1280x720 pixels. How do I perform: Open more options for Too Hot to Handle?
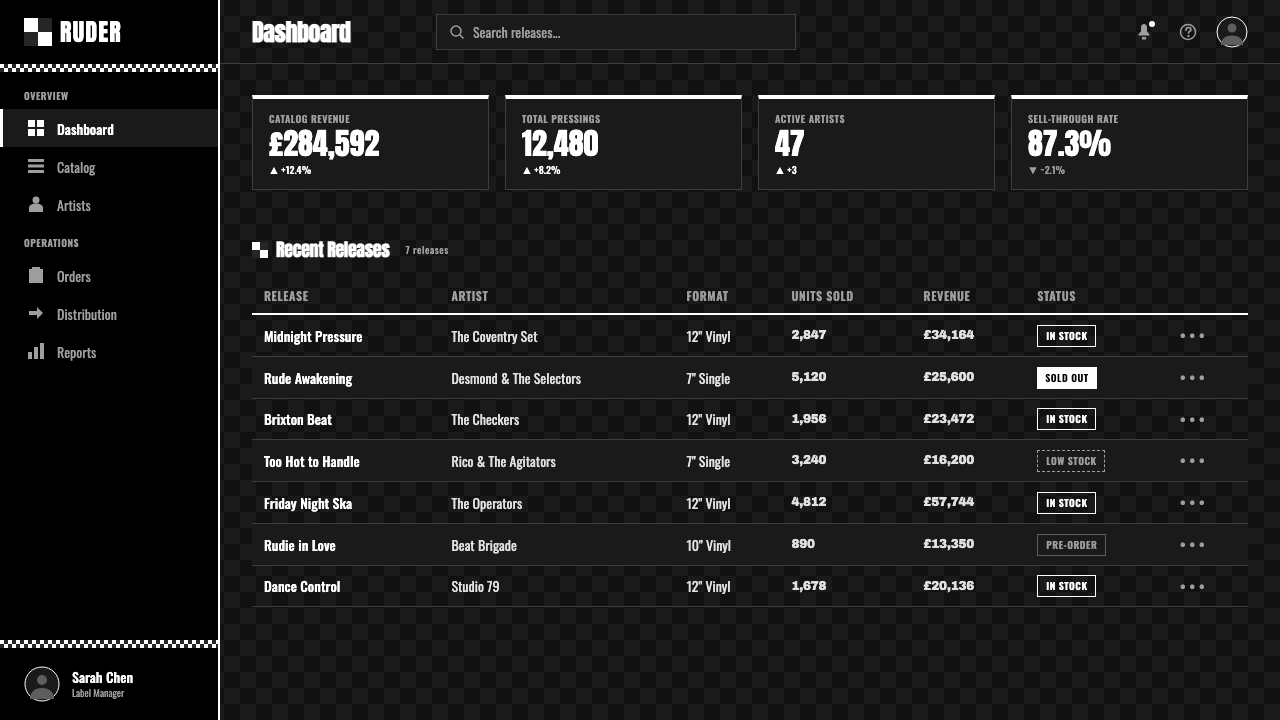1192,461
